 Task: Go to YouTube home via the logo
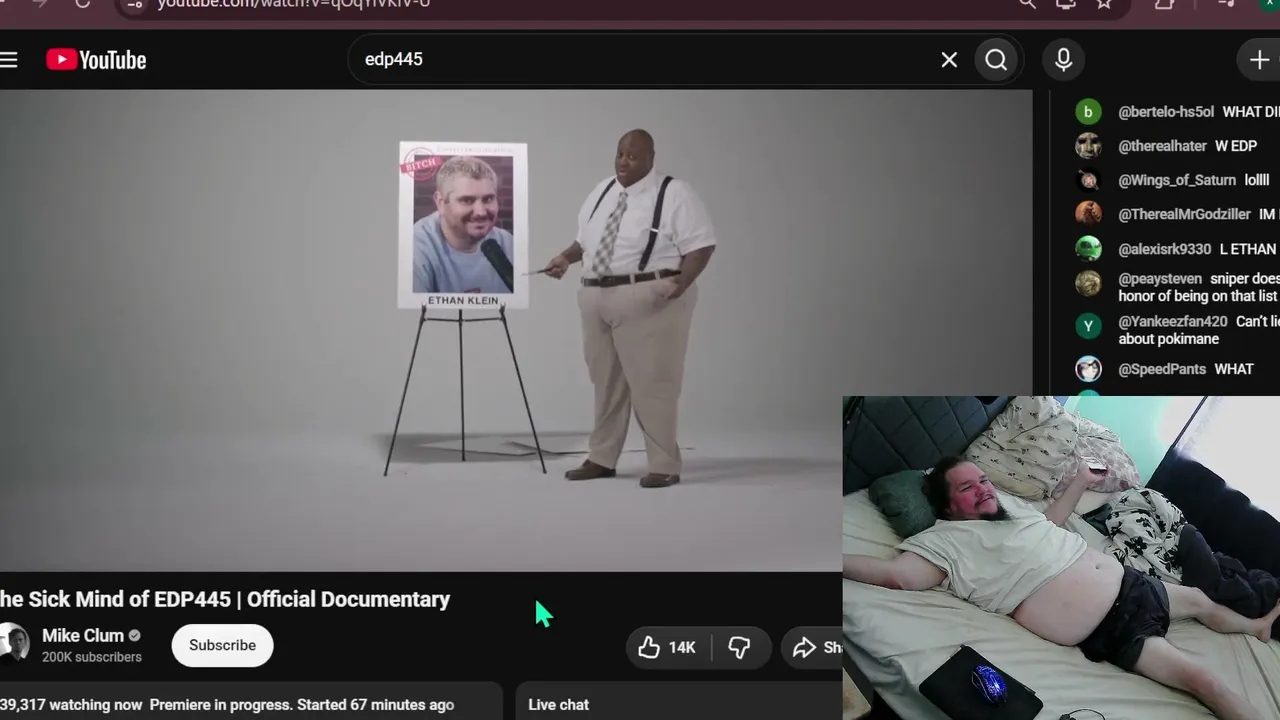pyautogui.click(x=96, y=60)
